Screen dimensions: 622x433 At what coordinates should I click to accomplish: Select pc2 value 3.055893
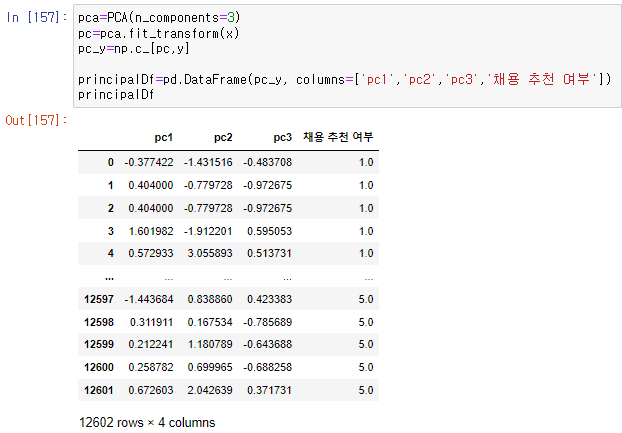[x=210, y=253]
